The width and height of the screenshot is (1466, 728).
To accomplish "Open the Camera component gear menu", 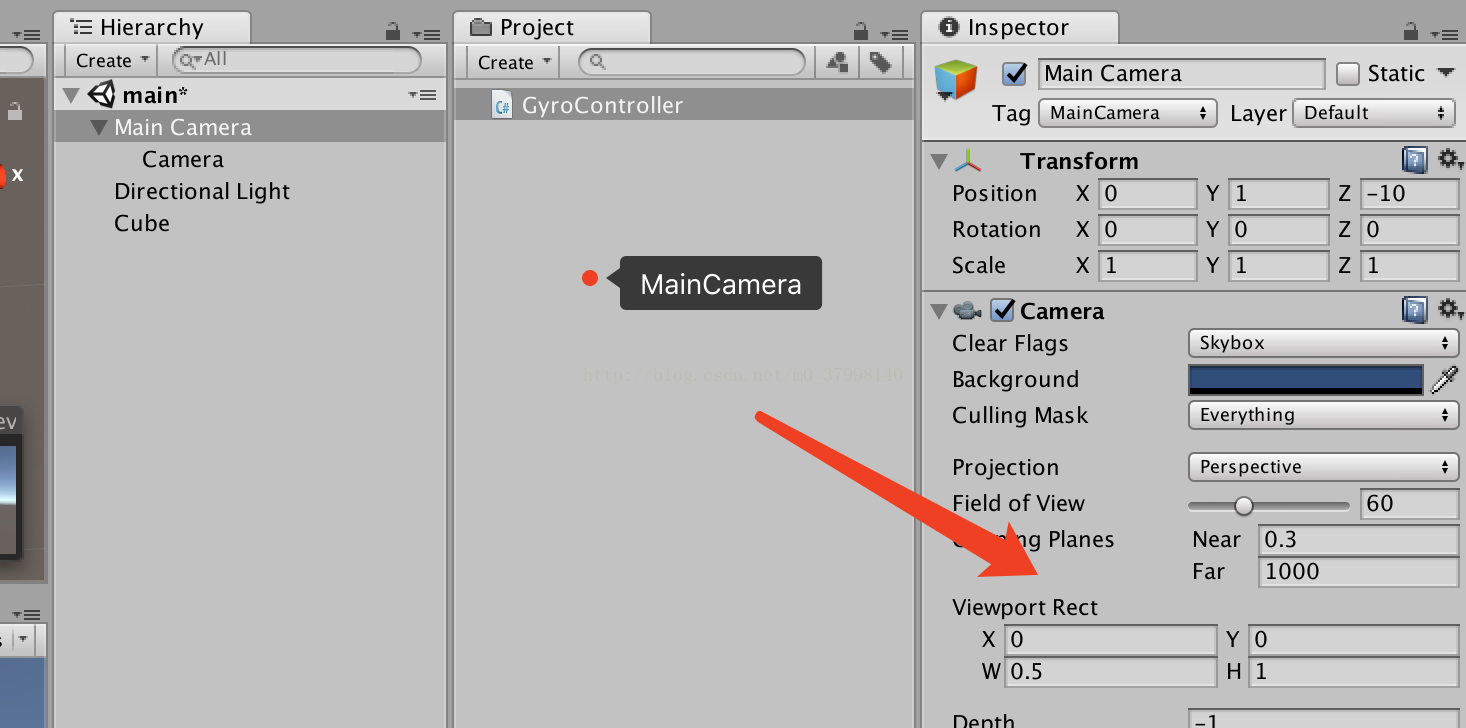I will coord(1449,310).
